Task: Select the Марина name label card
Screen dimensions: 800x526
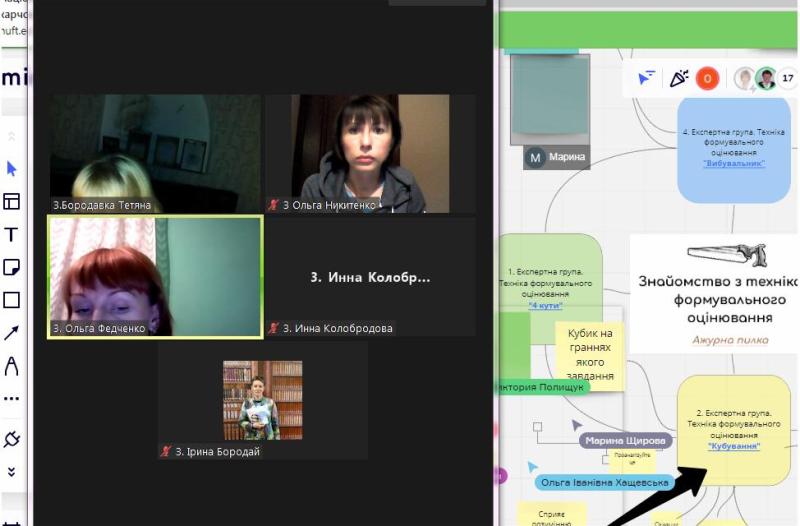Action: click(557, 157)
